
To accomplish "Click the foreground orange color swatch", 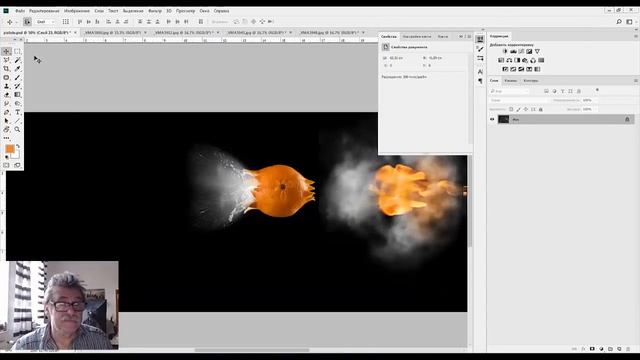I will (10, 149).
